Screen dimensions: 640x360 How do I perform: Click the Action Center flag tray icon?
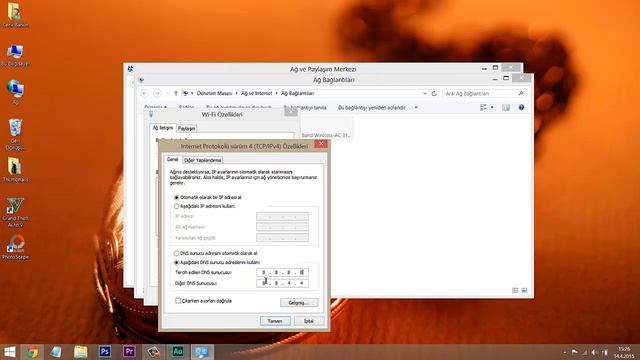[574, 352]
